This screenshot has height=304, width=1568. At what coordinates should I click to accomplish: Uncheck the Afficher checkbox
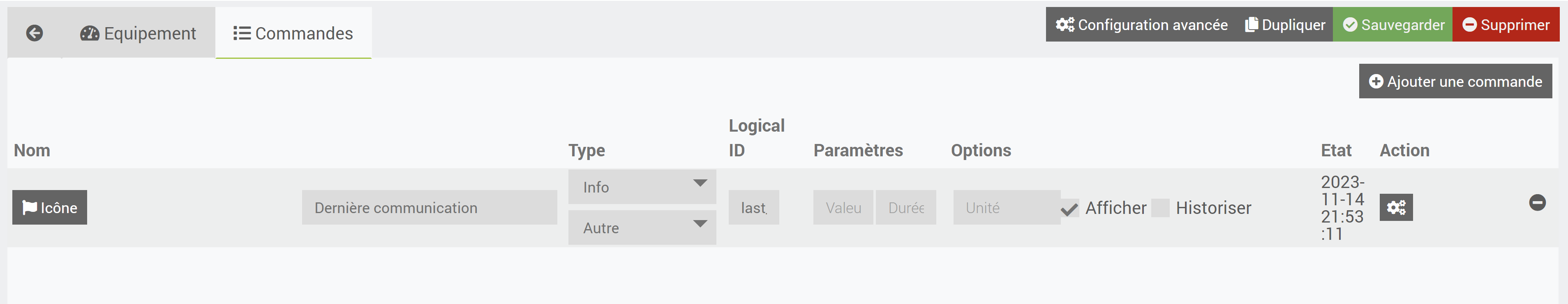click(x=1069, y=208)
